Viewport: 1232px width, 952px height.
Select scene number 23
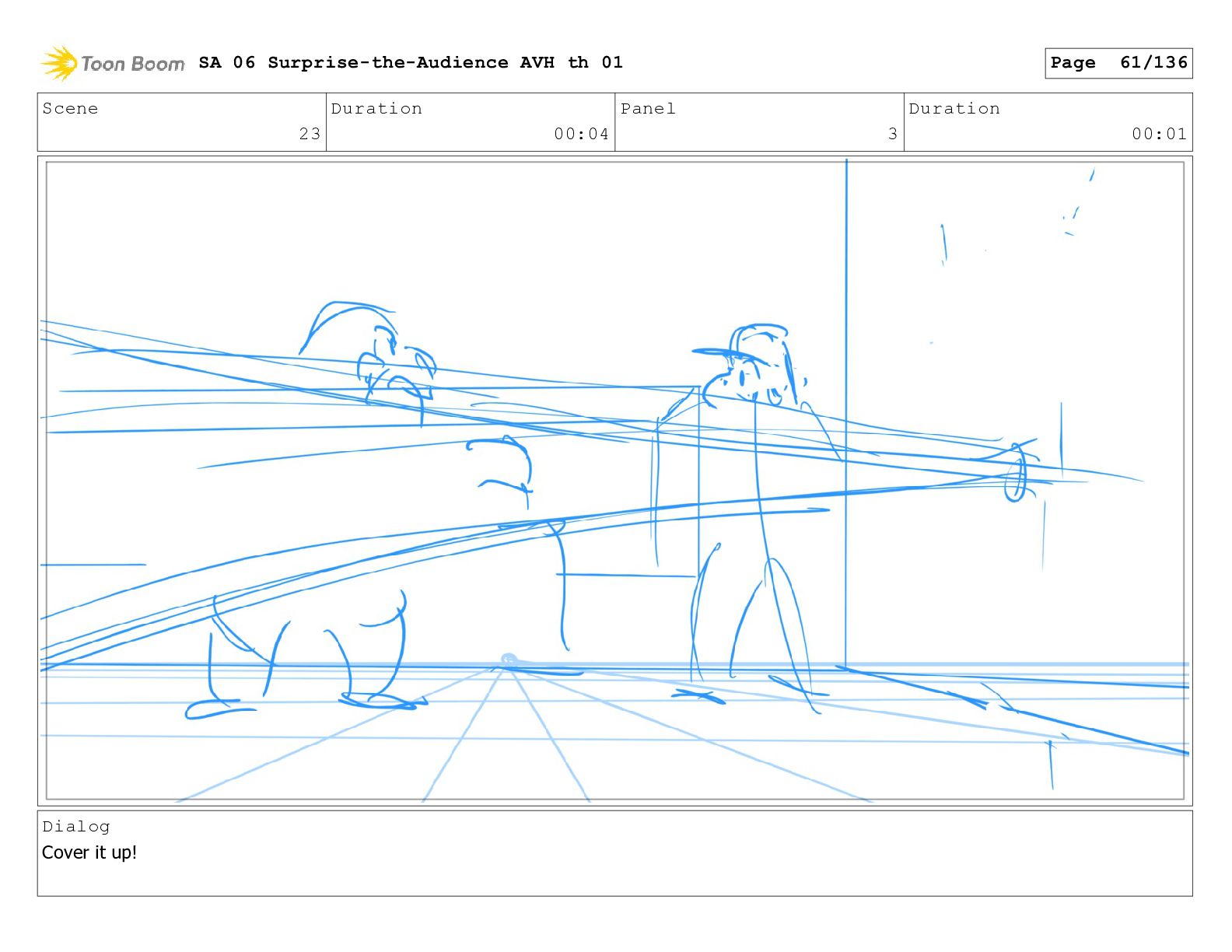click(310, 134)
